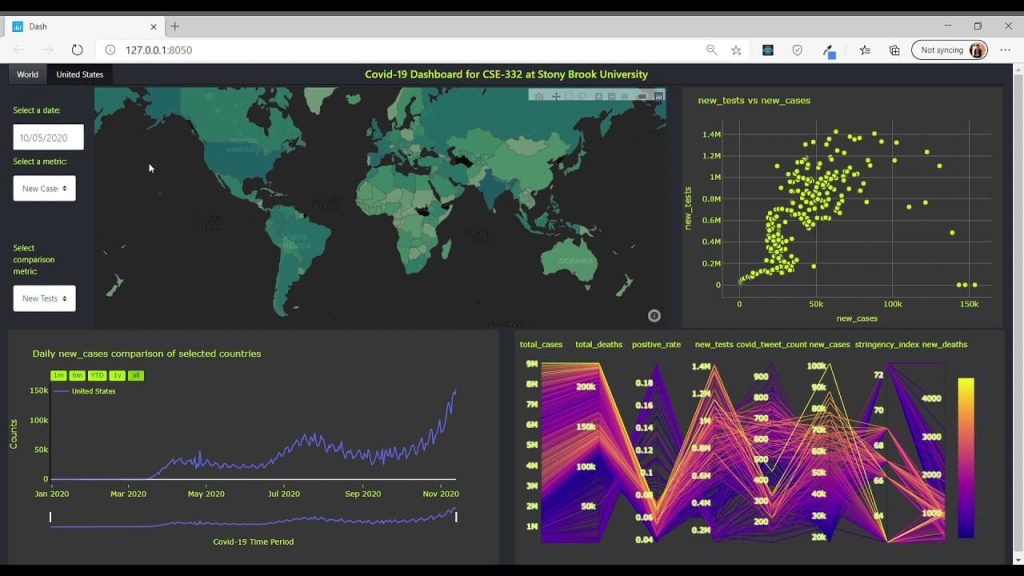Open a new browser tab

click(x=175, y=27)
